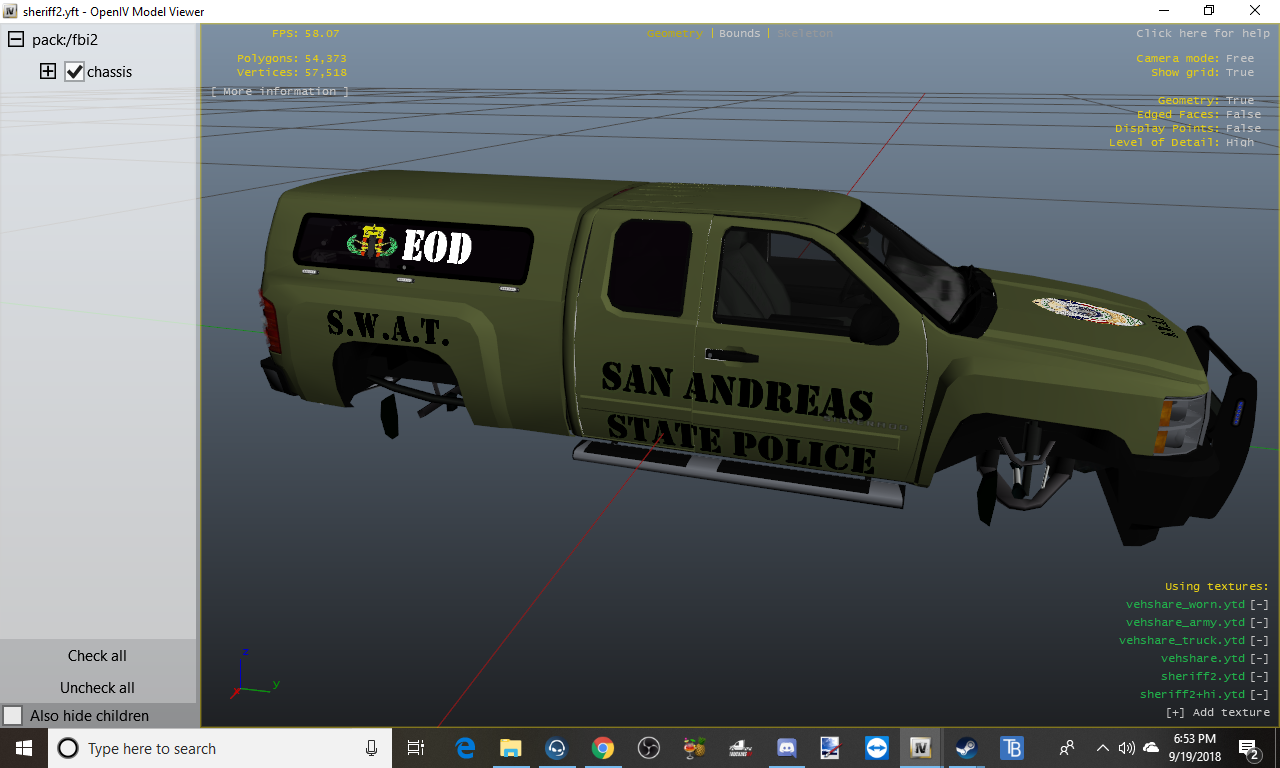Screen dimensions: 1280x768
Task: Switch to the Skeleton view tab
Action: pyautogui.click(x=805, y=34)
